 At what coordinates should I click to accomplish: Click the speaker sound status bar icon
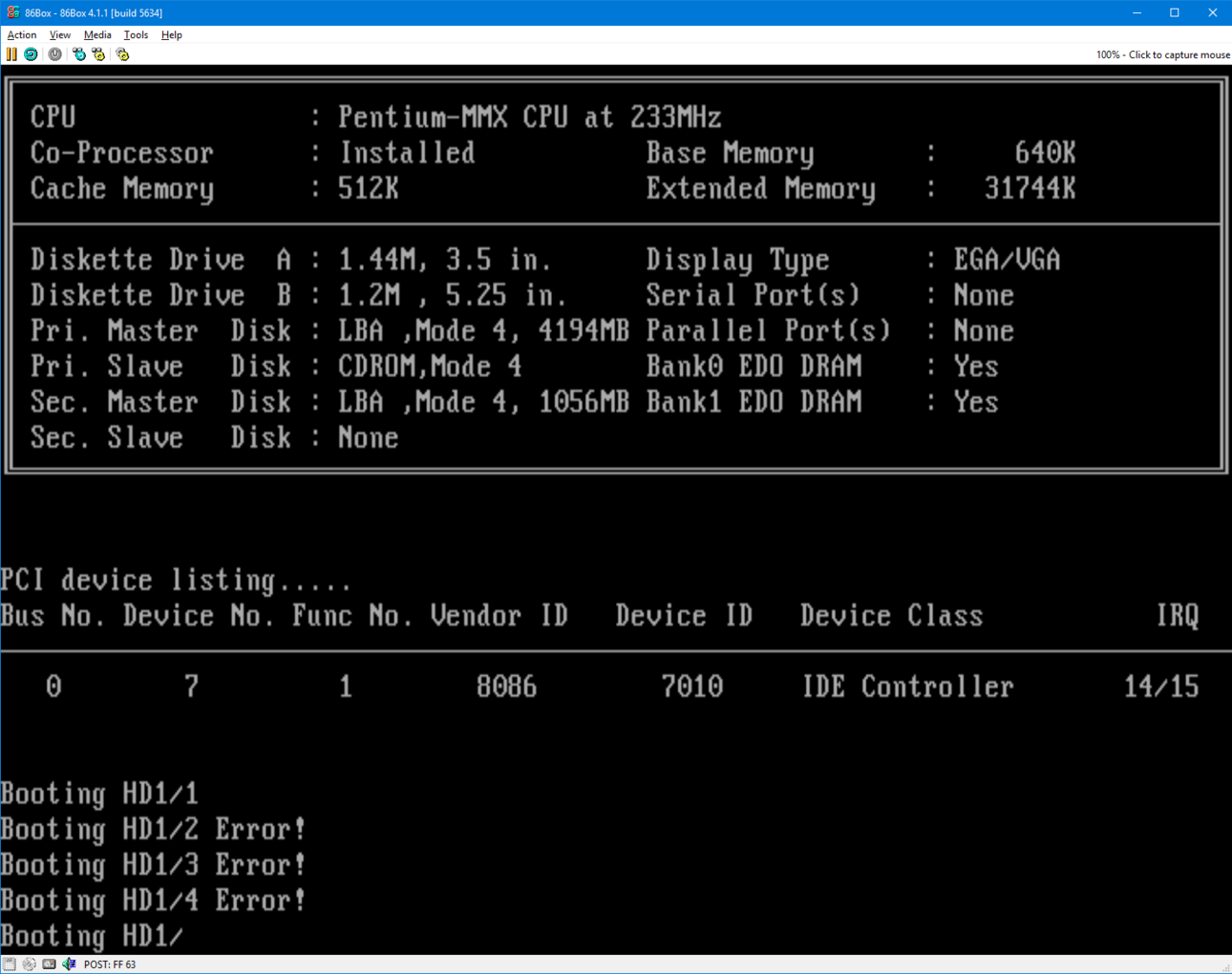point(69,964)
